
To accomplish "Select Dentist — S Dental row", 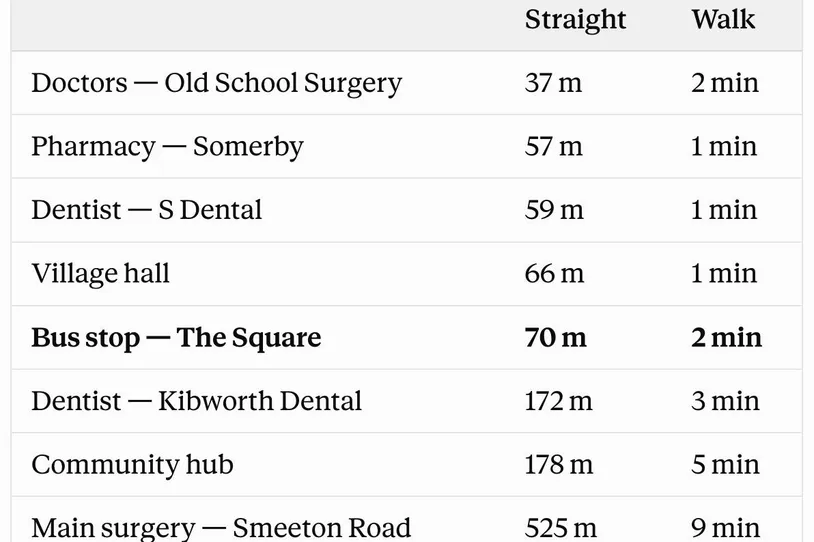I will pos(406,210).
